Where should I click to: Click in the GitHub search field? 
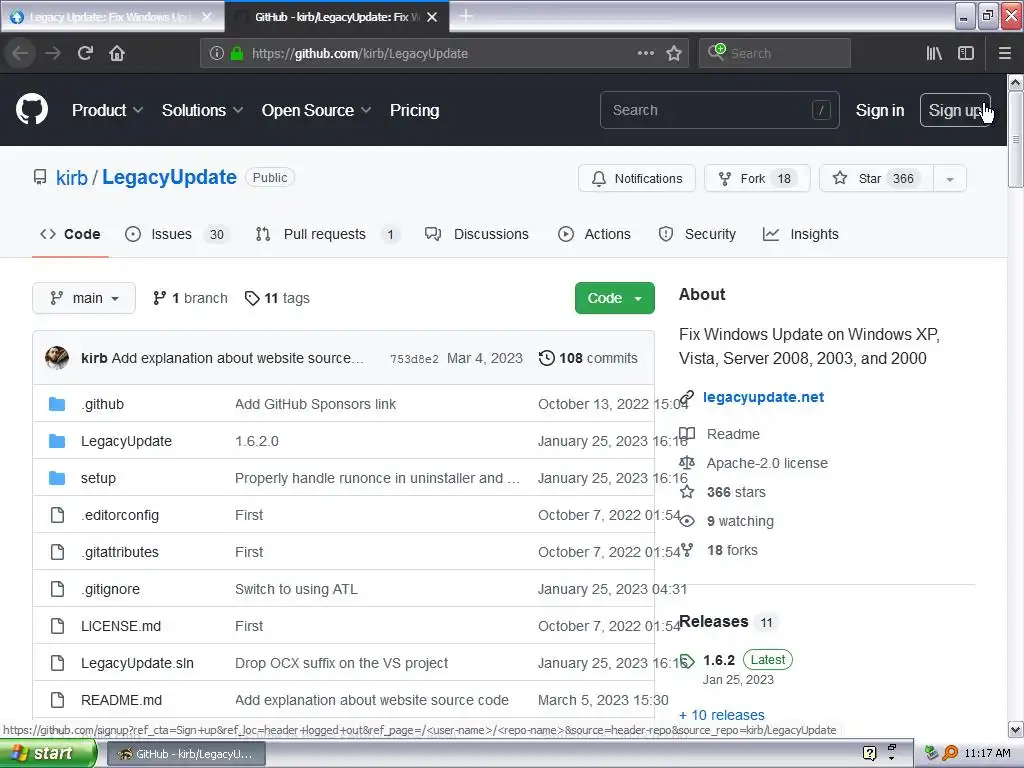click(719, 110)
